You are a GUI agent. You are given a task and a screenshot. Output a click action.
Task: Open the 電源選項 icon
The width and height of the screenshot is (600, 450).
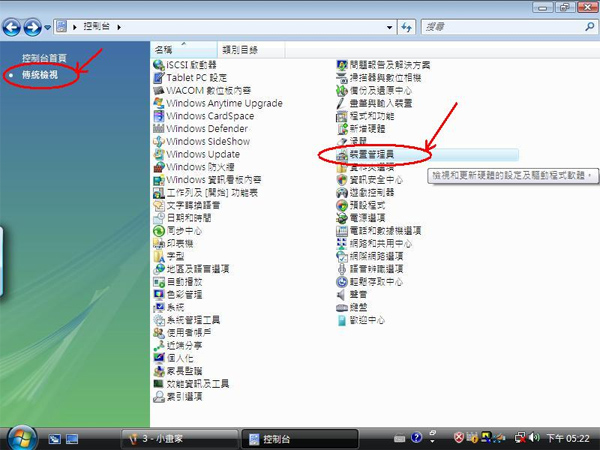(x=342, y=218)
